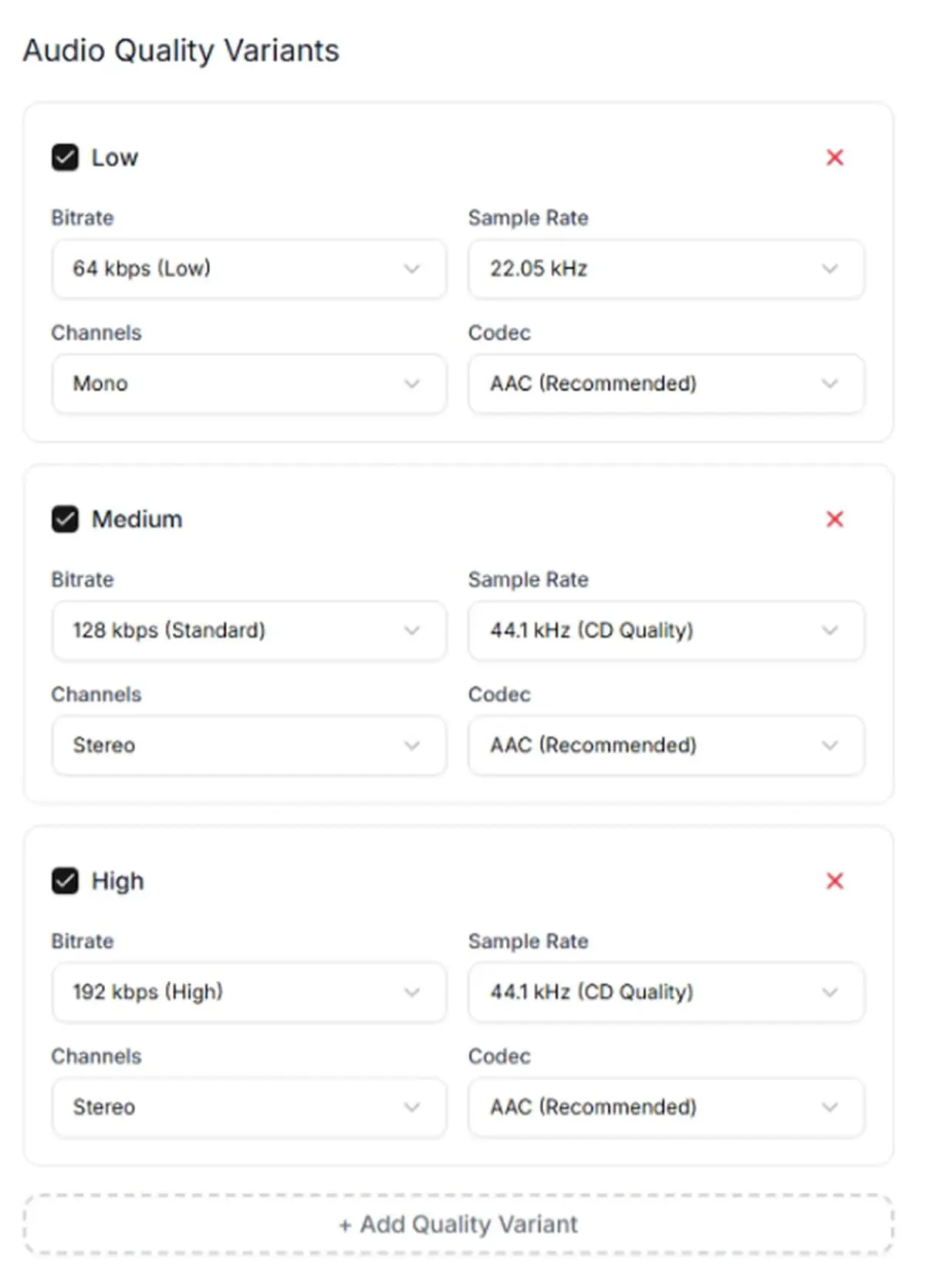Remove the High quality variant
This screenshot has height=1288, width=926.
[x=834, y=881]
